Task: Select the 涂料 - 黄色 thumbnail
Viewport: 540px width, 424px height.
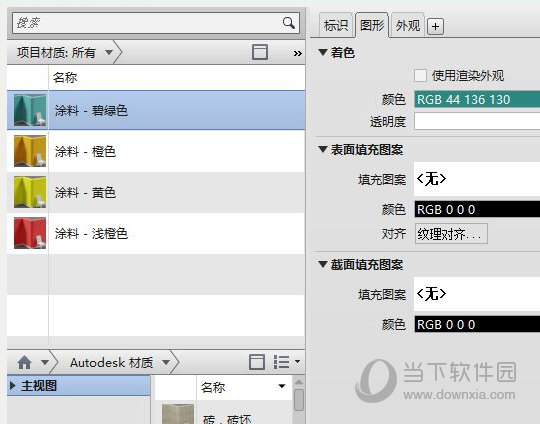Action: (x=30, y=192)
